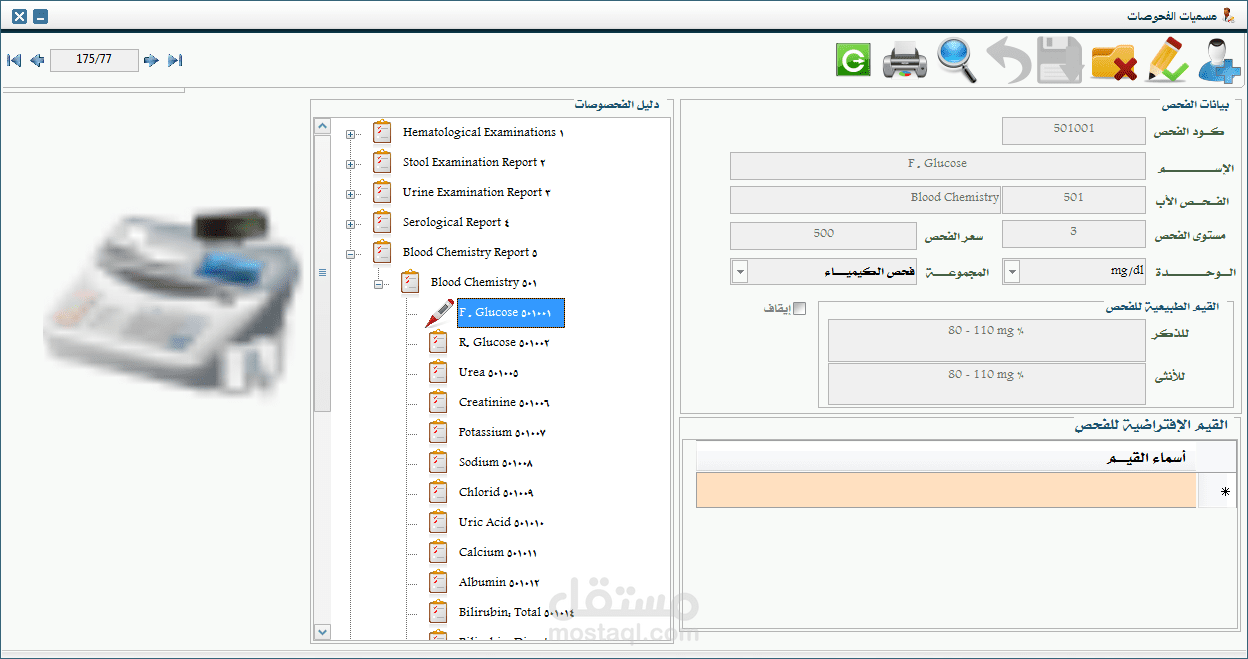Click the أسماء القيم column header
This screenshot has width=1248, height=659.
[x=946, y=457]
